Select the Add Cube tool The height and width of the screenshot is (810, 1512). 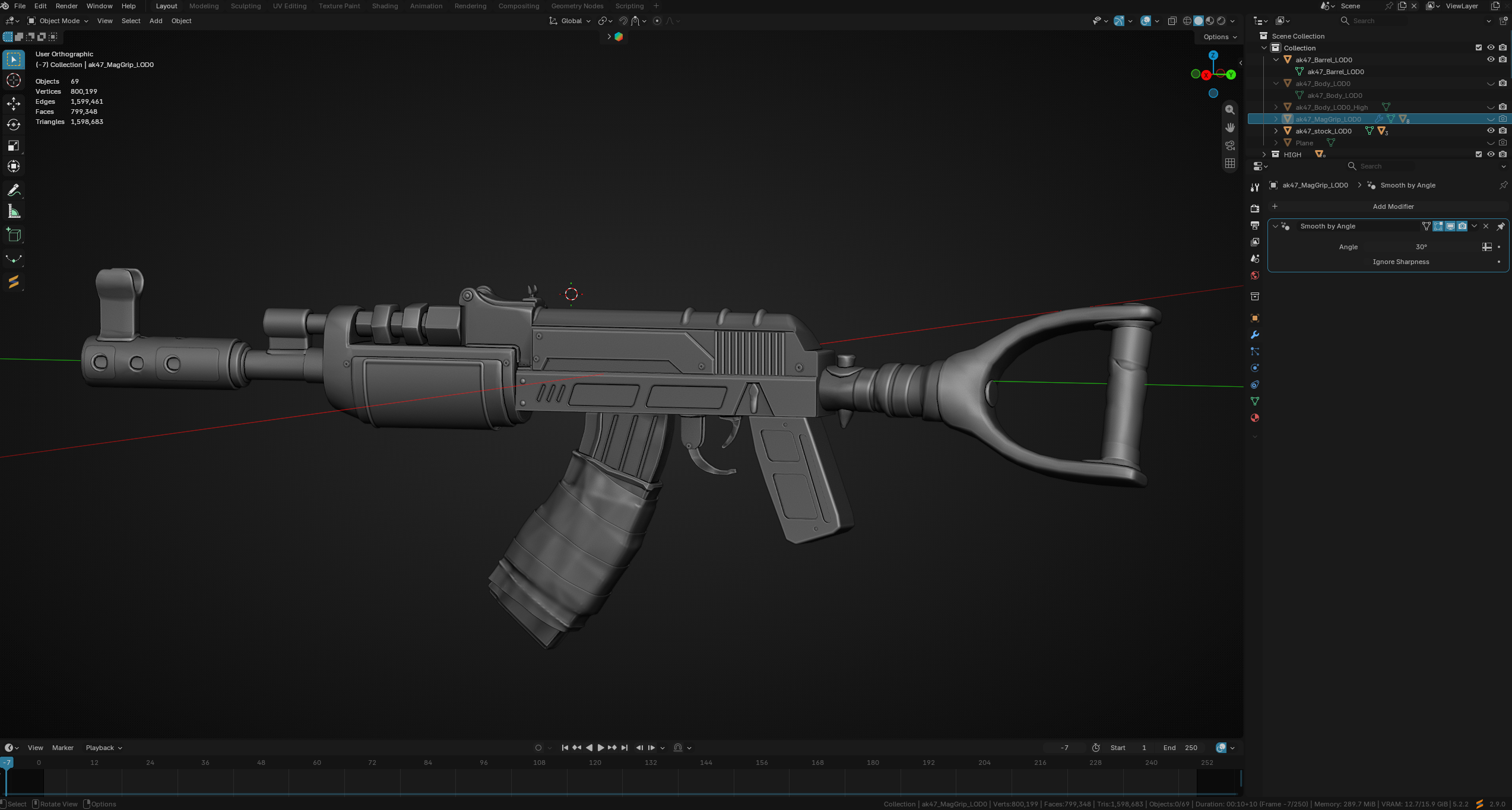(14, 235)
